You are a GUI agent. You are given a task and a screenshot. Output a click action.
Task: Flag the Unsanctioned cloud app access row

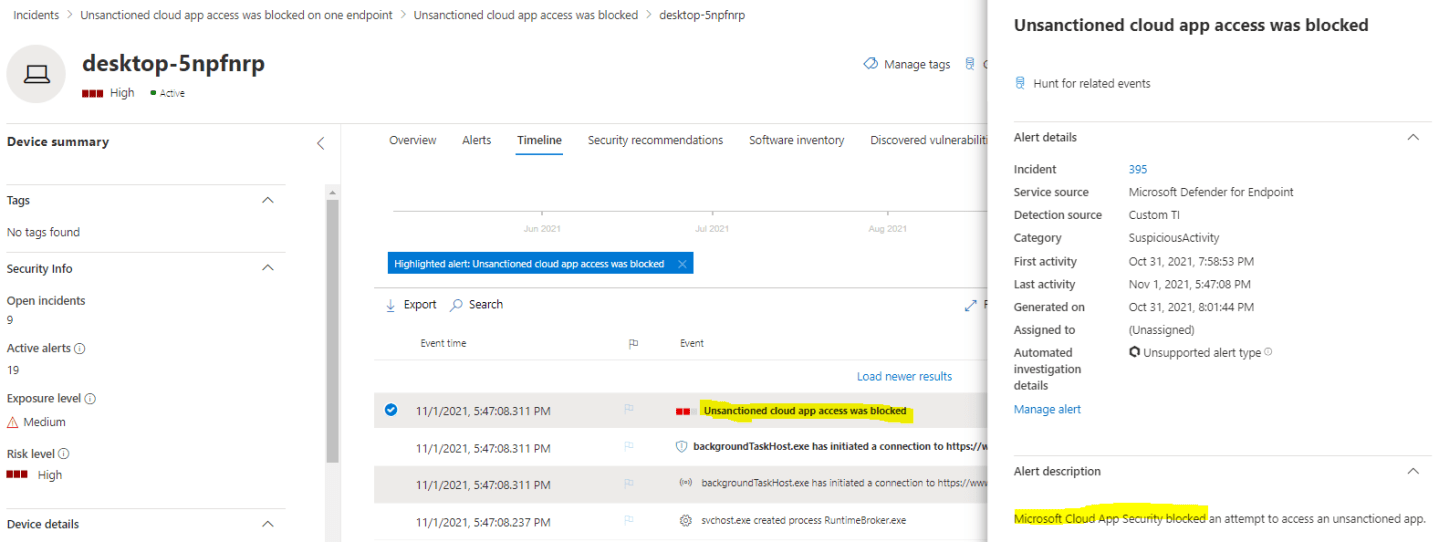[629, 410]
